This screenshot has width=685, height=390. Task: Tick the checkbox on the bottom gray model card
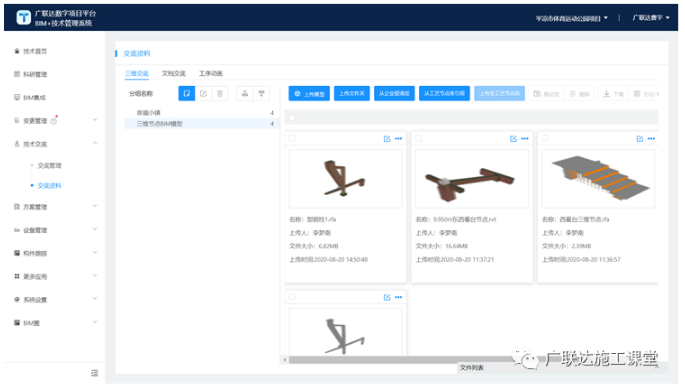tap(292, 297)
